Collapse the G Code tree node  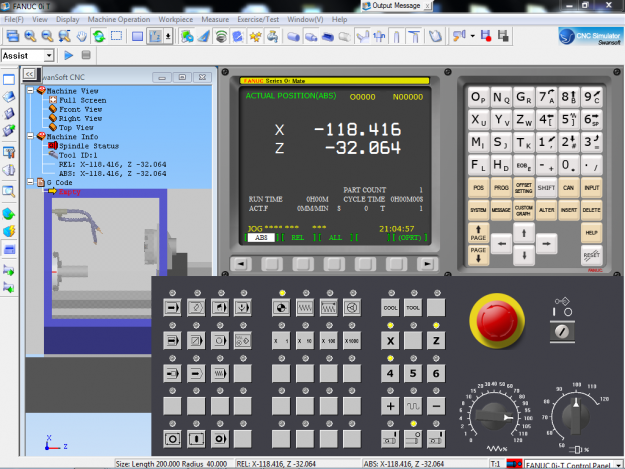click(x=30, y=182)
